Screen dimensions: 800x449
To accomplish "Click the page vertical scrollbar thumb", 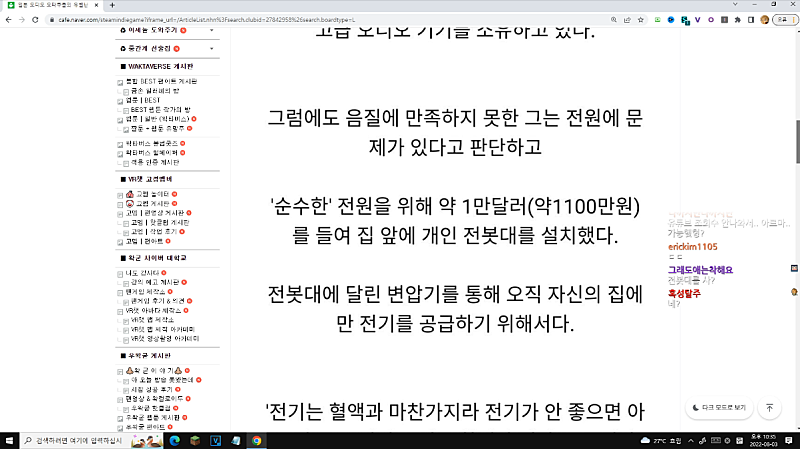I will pyautogui.click(x=797, y=142).
